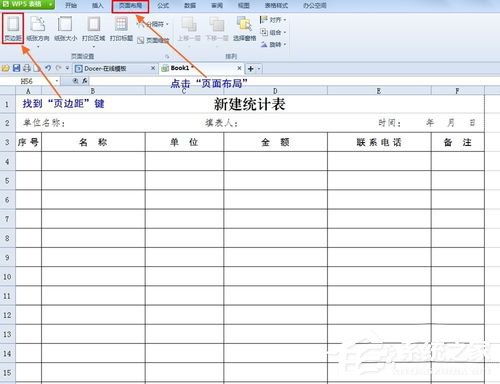Select row 15 header
500x384 pixels.
7,373
